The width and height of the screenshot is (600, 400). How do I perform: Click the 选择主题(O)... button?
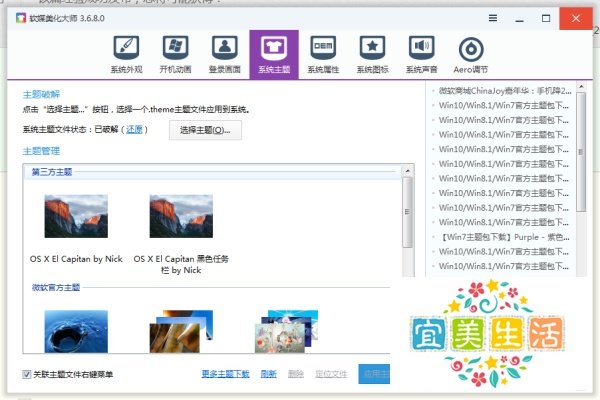tap(205, 130)
